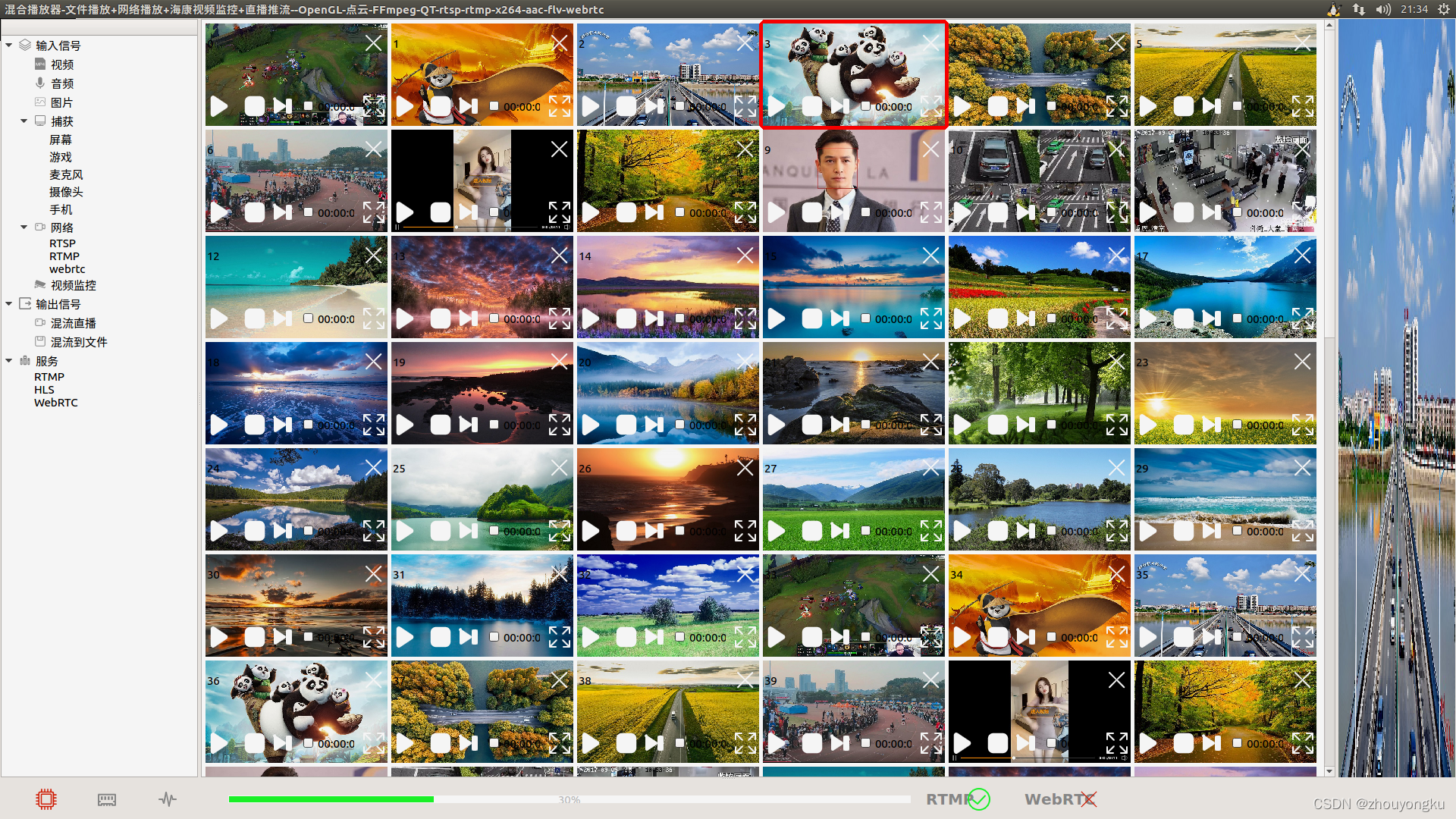Viewport: 1456px width, 819px height.
Task: Stop playback in tile 3
Action: click(811, 106)
